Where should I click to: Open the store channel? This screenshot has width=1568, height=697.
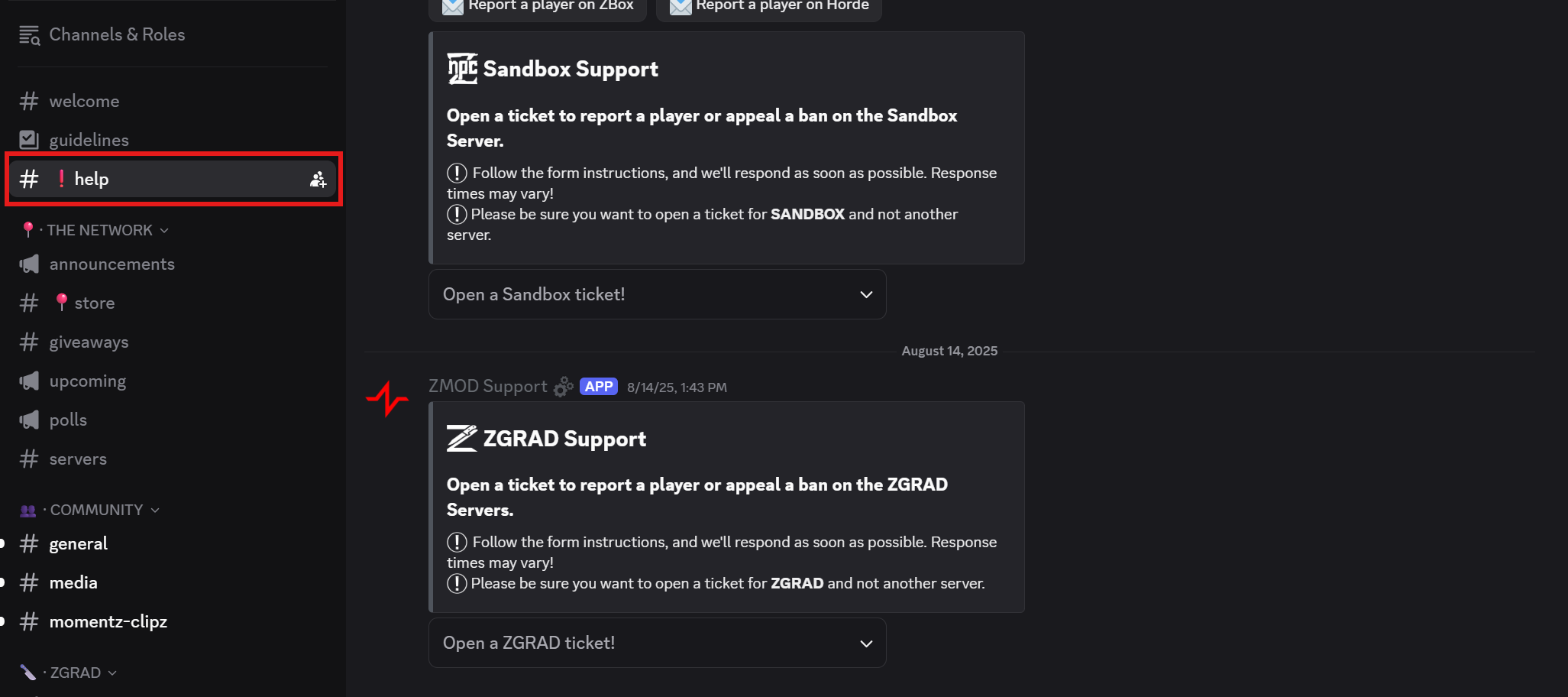coord(94,303)
